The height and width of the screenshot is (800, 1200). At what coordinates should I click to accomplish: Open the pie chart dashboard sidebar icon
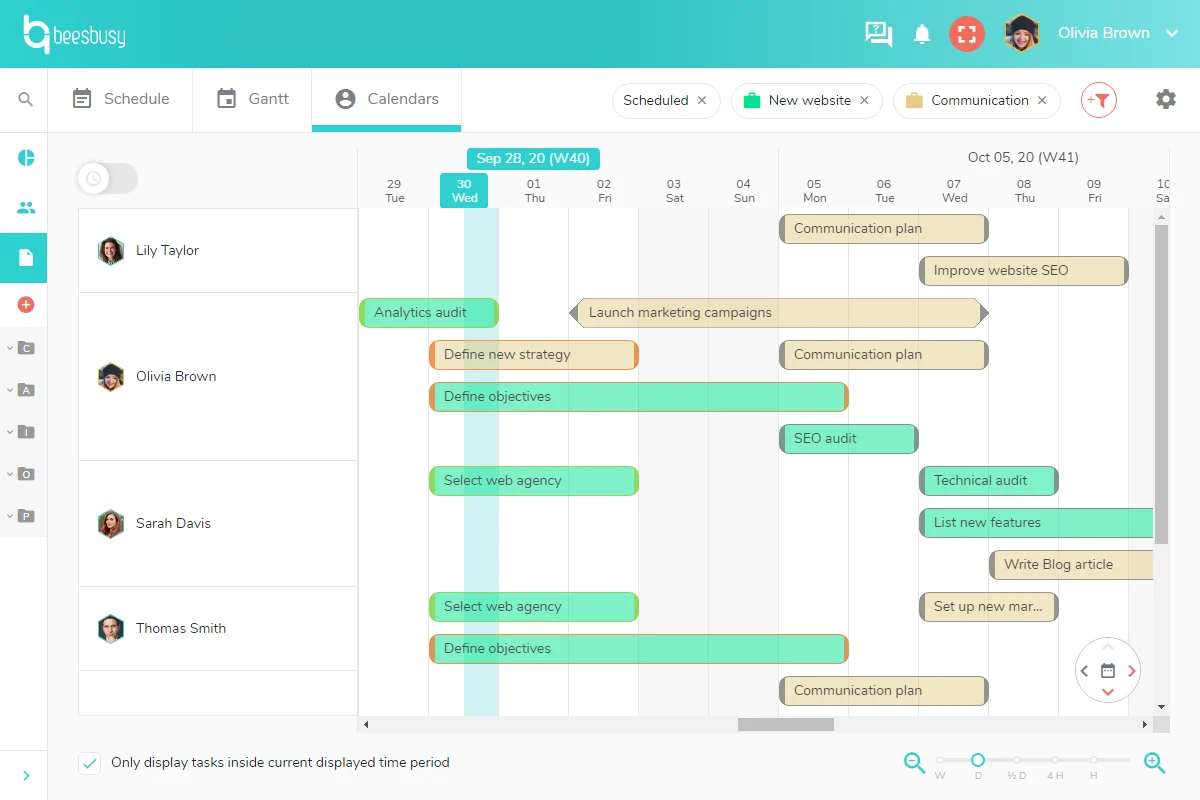26,158
